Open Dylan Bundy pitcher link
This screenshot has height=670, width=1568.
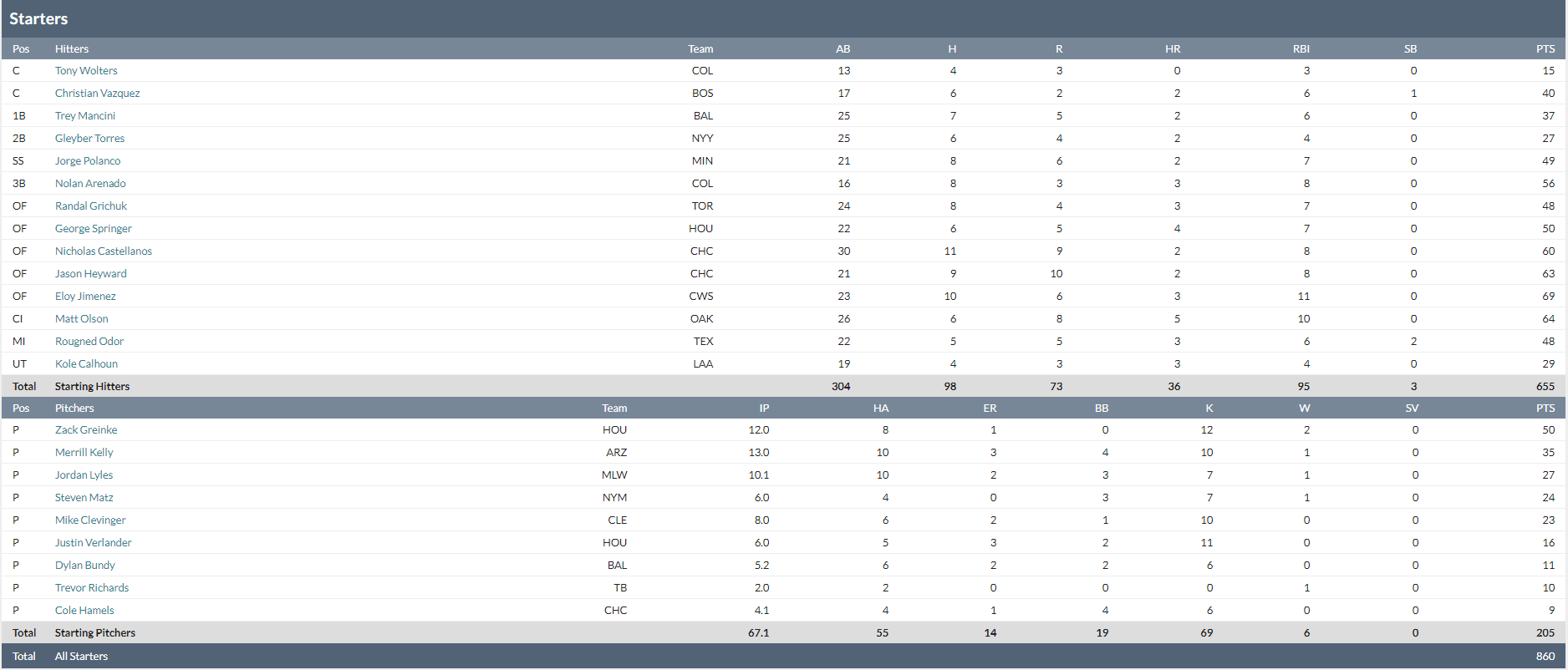pos(85,566)
